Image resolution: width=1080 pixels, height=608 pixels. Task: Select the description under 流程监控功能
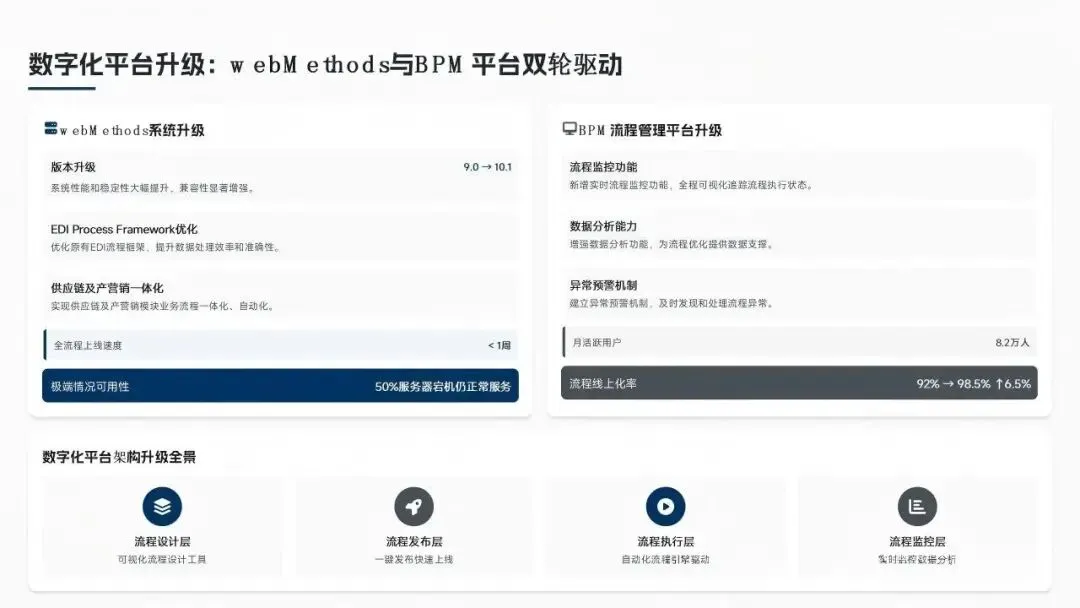pyautogui.click(x=692, y=185)
